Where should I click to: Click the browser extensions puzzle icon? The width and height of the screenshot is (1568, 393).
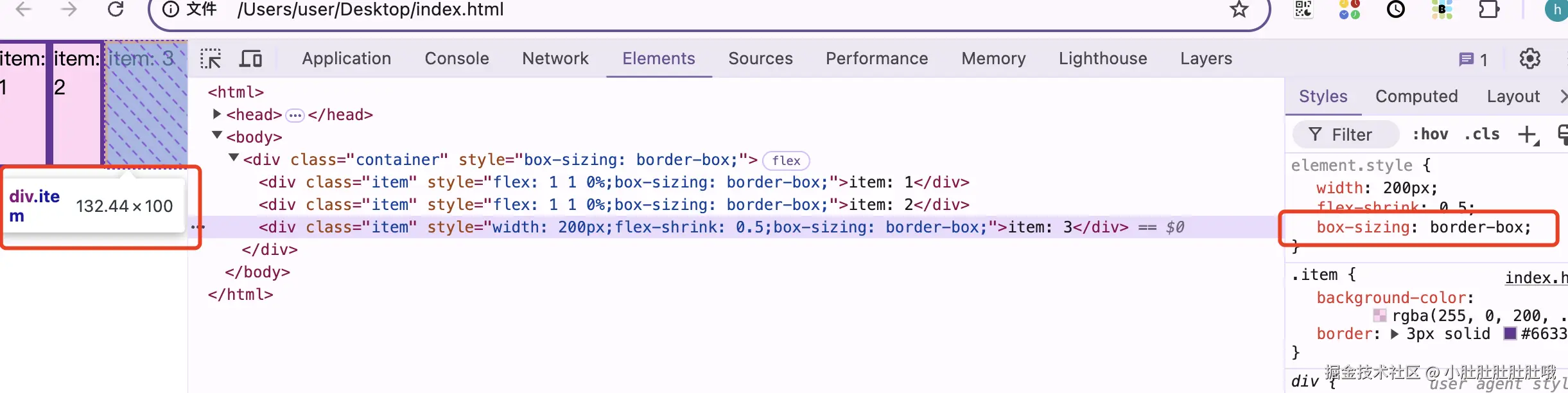pyautogui.click(x=1488, y=9)
